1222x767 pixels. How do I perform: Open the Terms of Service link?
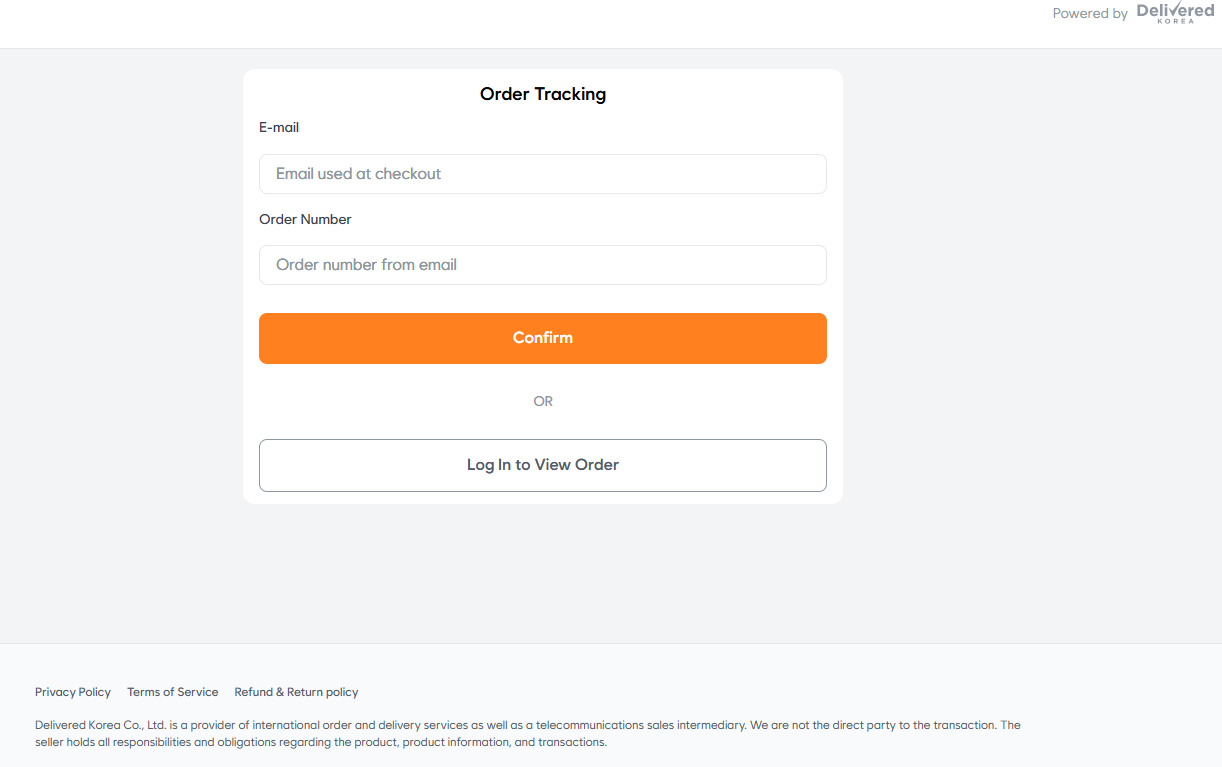coord(172,692)
